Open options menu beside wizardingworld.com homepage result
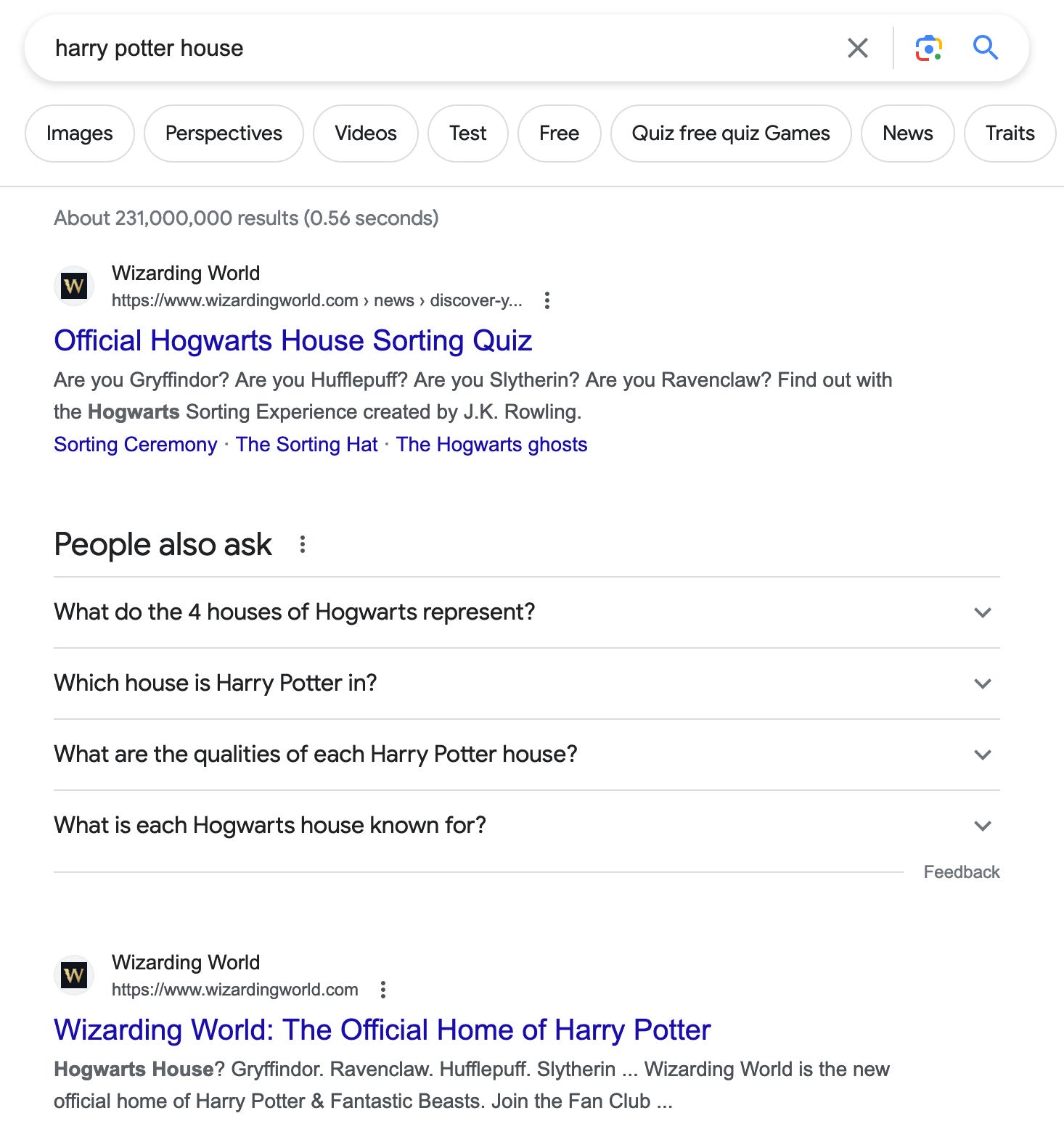Image resolution: width=1064 pixels, height=1129 pixels. 383,990
